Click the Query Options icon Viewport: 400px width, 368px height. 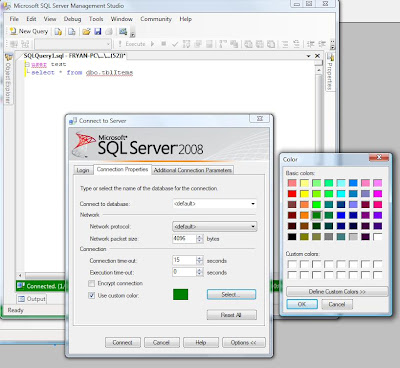[x=198, y=44]
